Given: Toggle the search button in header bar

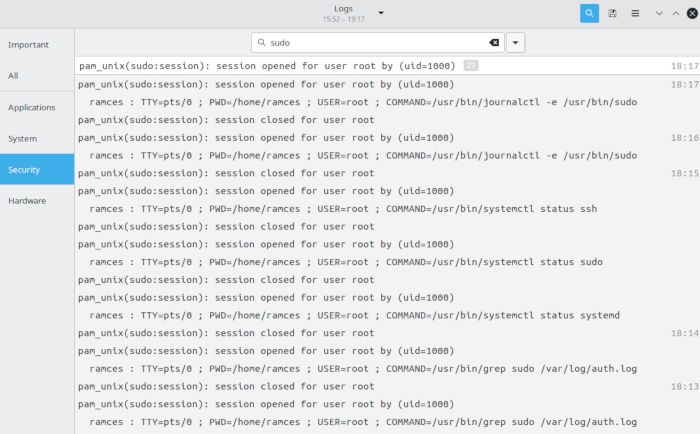Looking at the screenshot, I should (x=589, y=13).
